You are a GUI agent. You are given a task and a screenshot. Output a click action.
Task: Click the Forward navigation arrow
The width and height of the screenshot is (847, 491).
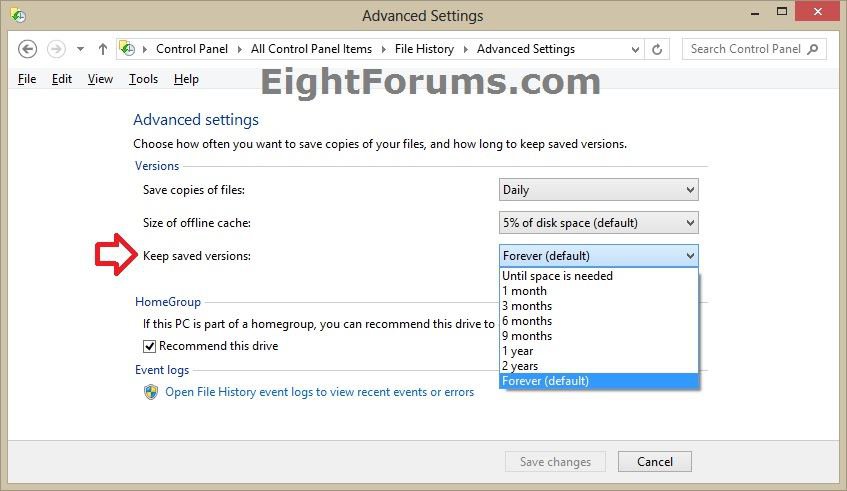click(56, 49)
